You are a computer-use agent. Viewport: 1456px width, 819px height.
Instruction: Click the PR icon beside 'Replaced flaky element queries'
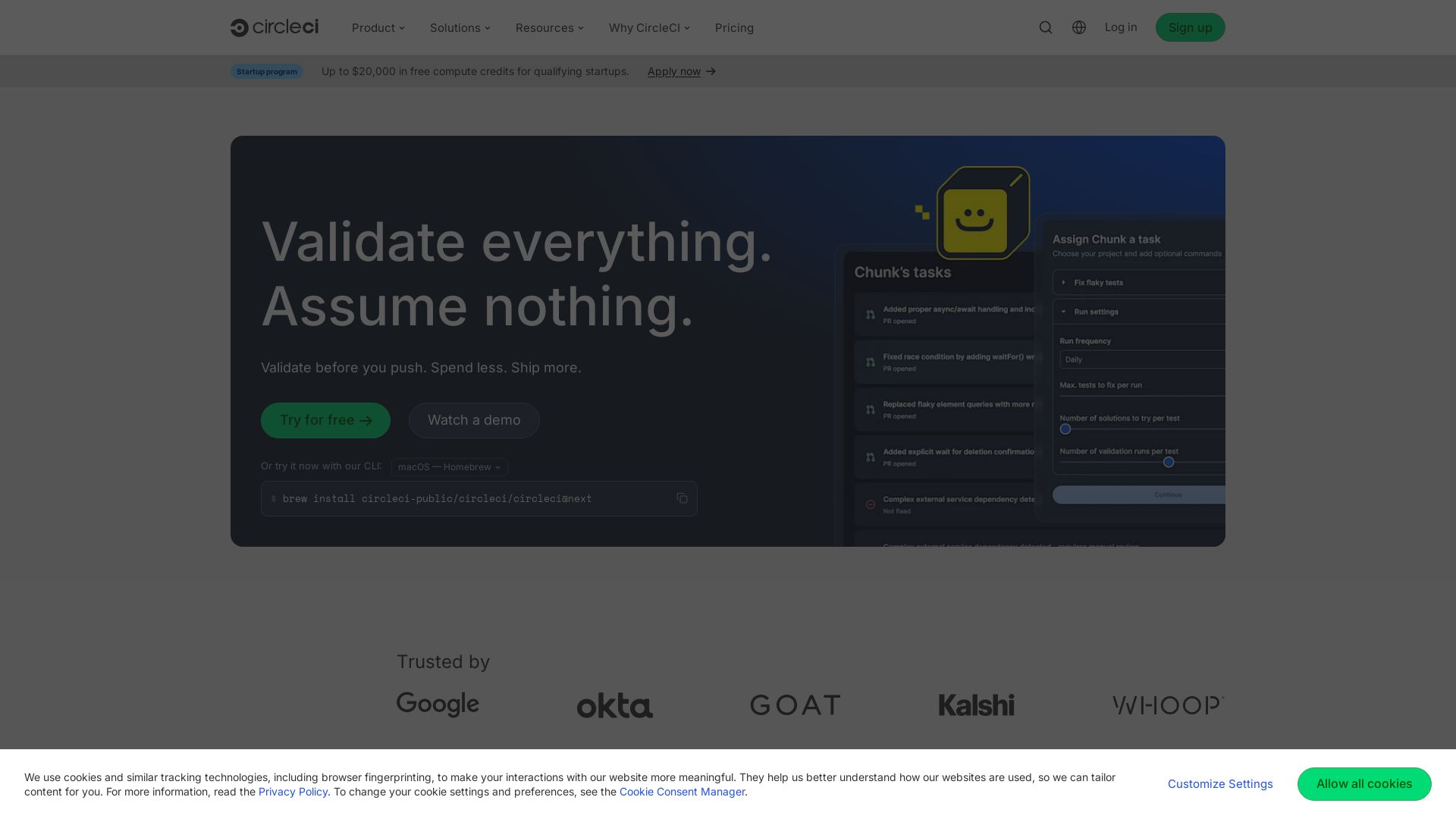point(871,409)
